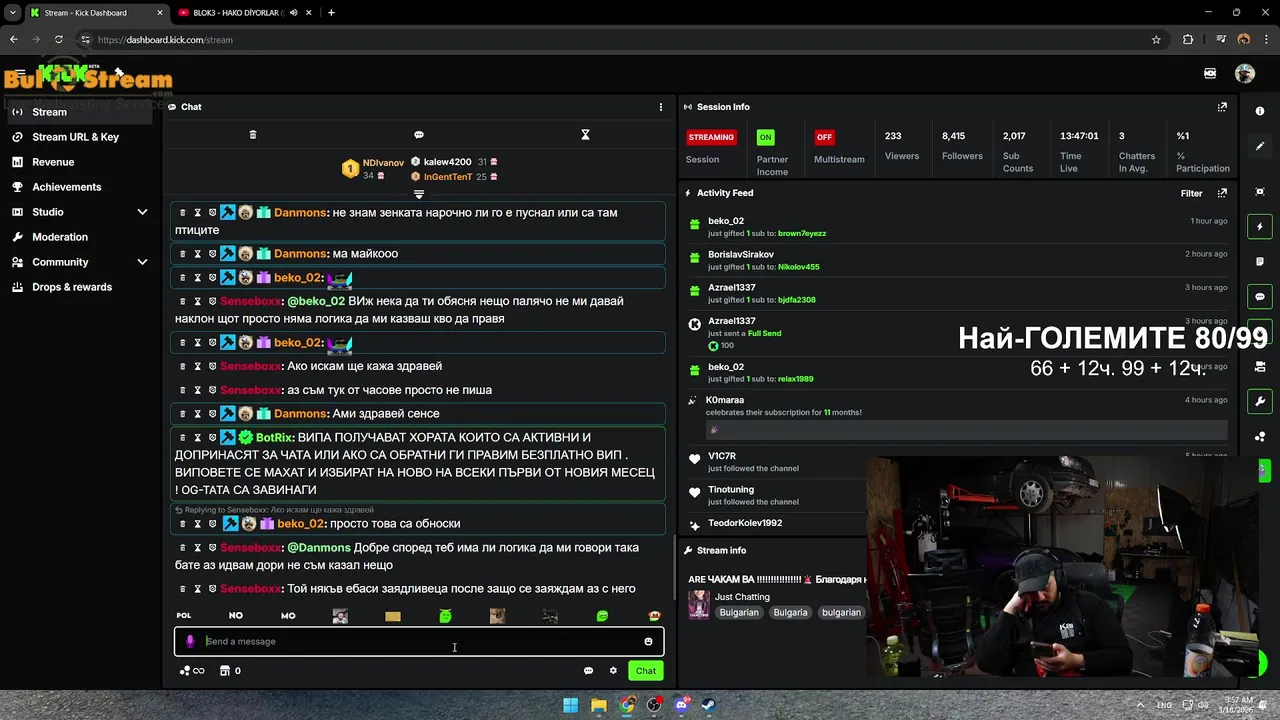Viewport: 1280px width, 720px height.
Task: Expand Community submenu chevron
Action: pyautogui.click(x=142, y=262)
